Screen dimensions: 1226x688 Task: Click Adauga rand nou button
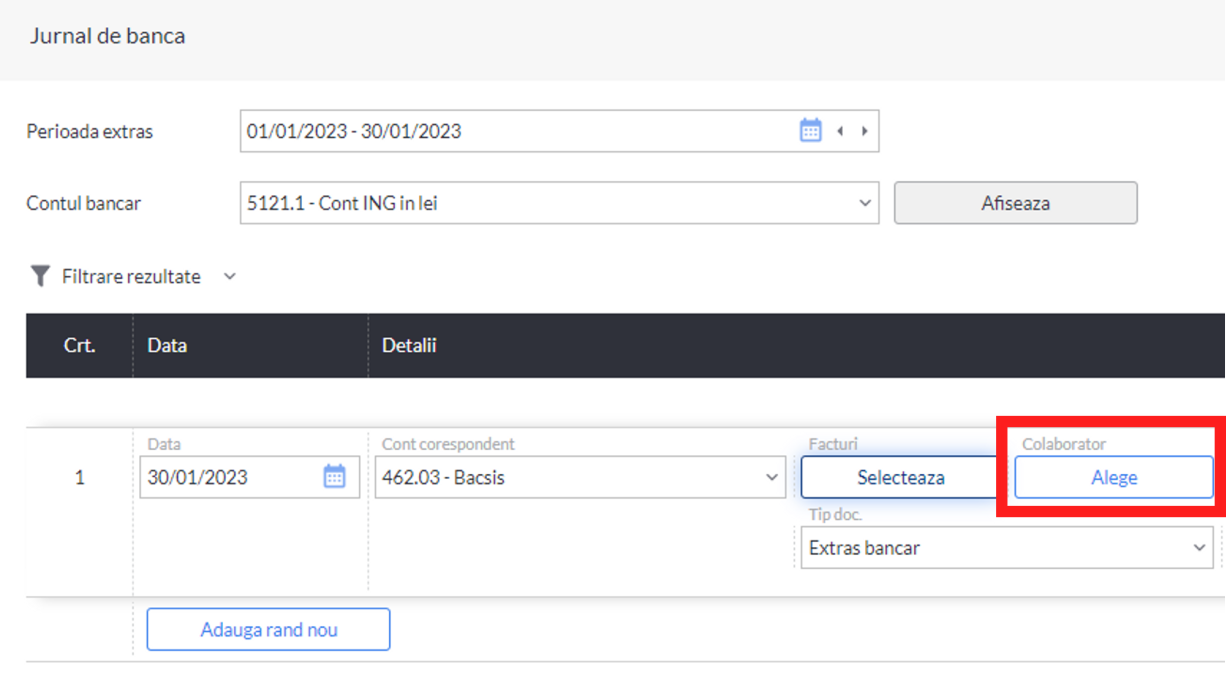[x=268, y=630]
